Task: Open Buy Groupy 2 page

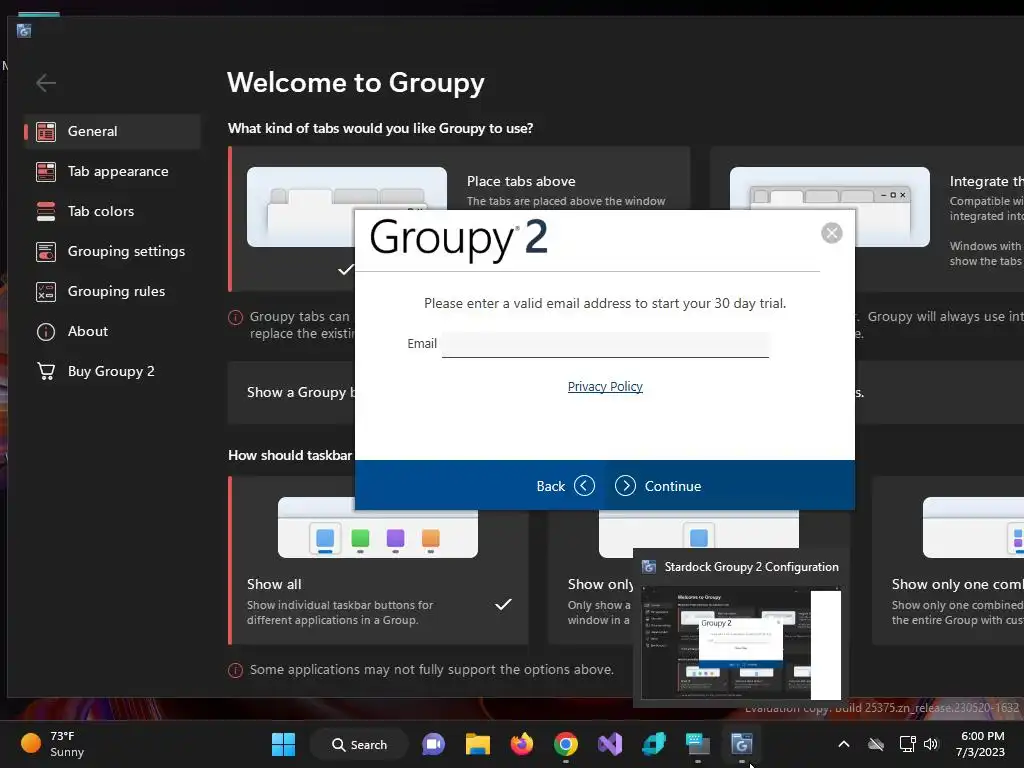Action: 112,371
